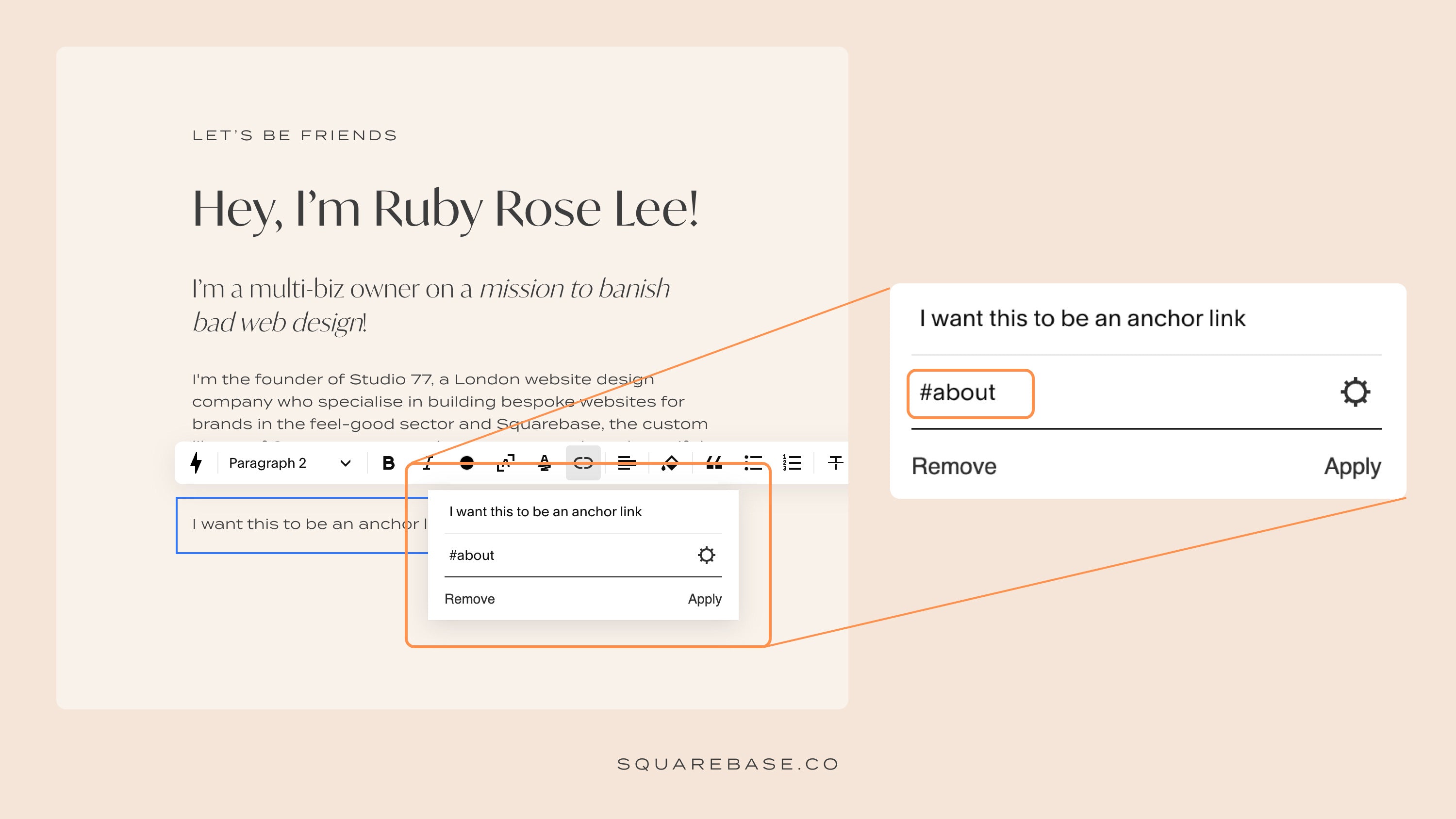Insert numbered list from the toolbar
This screenshot has height=819, width=1456.
coord(792,463)
